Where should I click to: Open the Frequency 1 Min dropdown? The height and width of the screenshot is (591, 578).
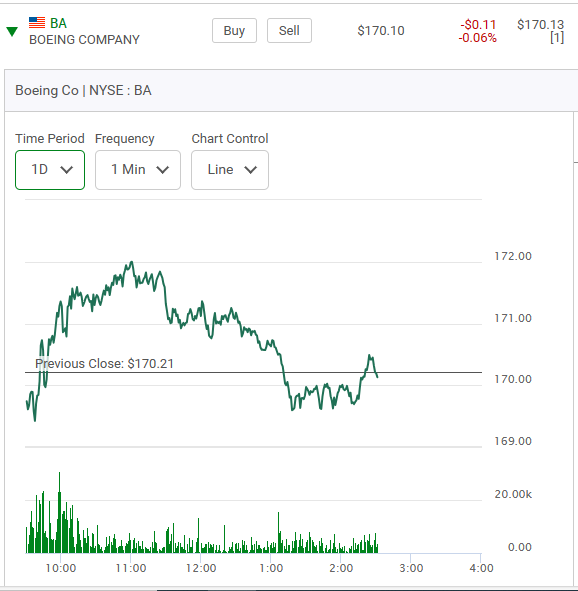click(x=138, y=170)
